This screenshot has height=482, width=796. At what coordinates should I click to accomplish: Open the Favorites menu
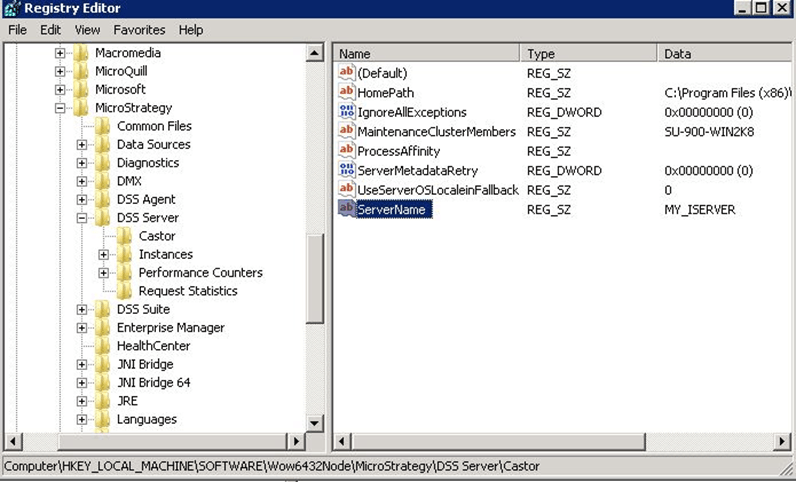pos(139,30)
